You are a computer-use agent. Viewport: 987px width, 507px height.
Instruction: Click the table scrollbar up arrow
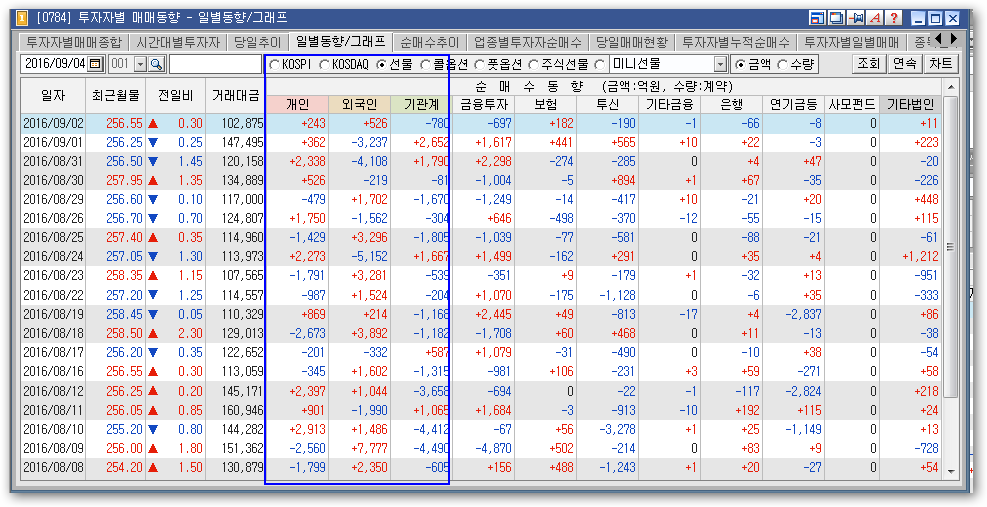(950, 87)
